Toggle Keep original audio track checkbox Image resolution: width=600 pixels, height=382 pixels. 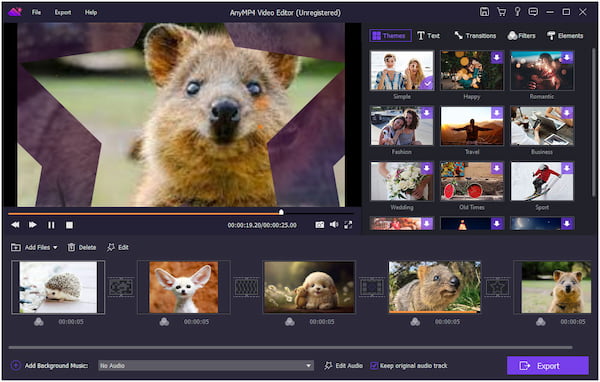pyautogui.click(x=374, y=366)
